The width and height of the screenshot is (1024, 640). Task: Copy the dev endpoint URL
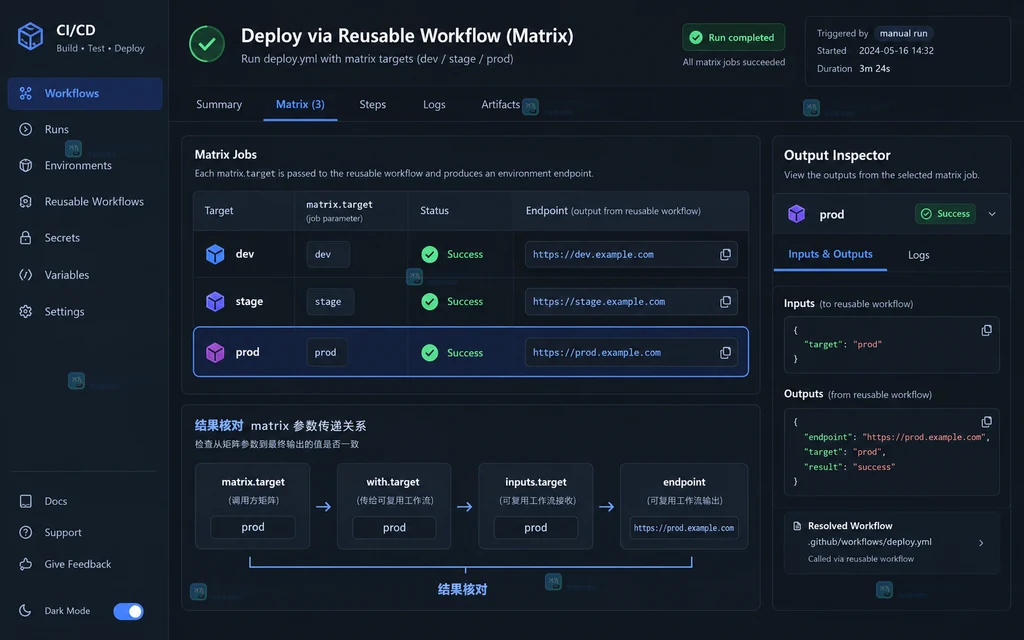click(725, 255)
